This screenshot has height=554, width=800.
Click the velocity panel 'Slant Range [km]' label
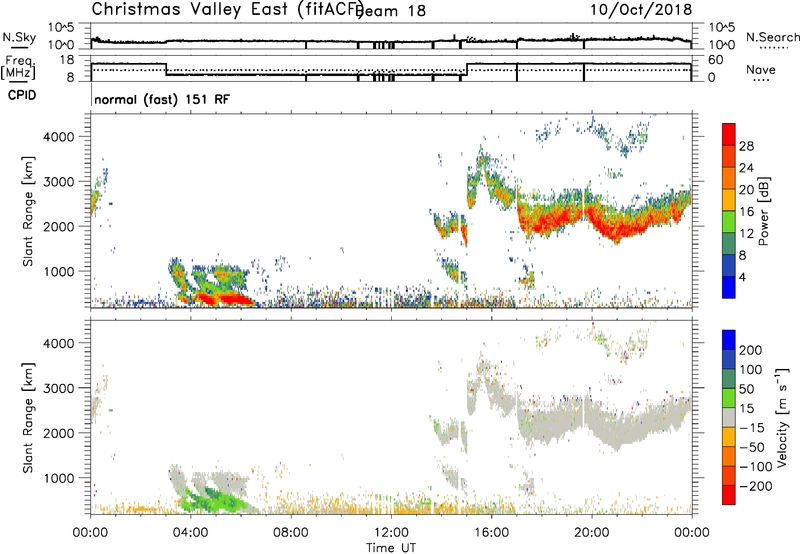[28, 418]
